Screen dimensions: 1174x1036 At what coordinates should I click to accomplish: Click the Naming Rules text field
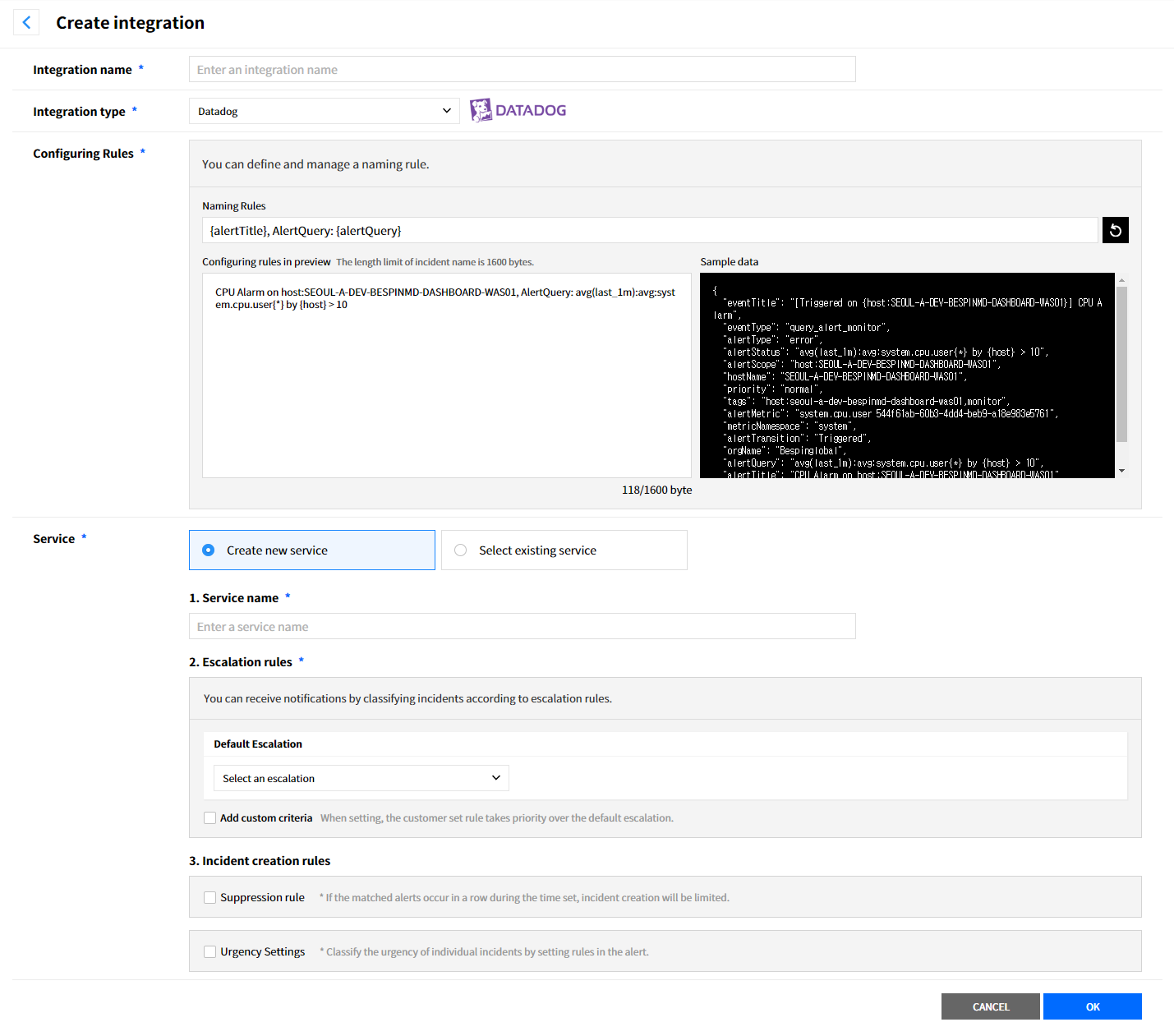point(649,230)
